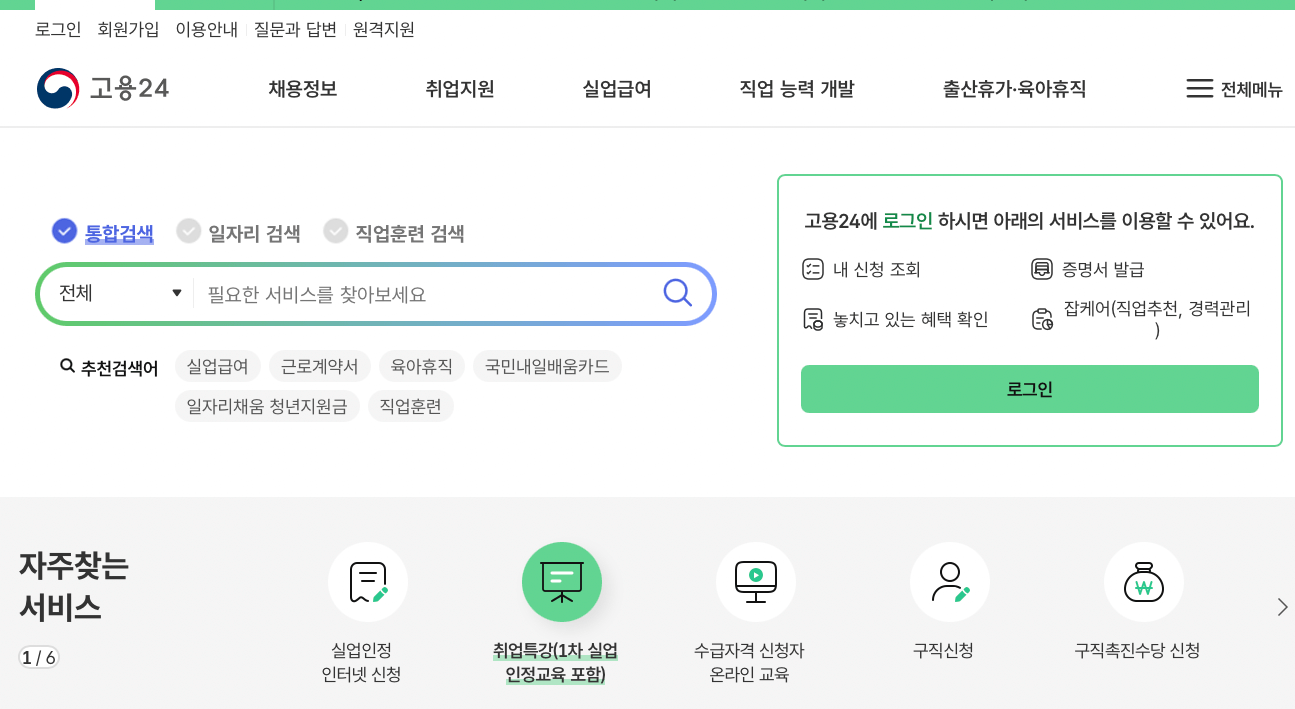Click the 고용24 logo
The height and width of the screenshot is (709, 1295).
click(x=103, y=88)
